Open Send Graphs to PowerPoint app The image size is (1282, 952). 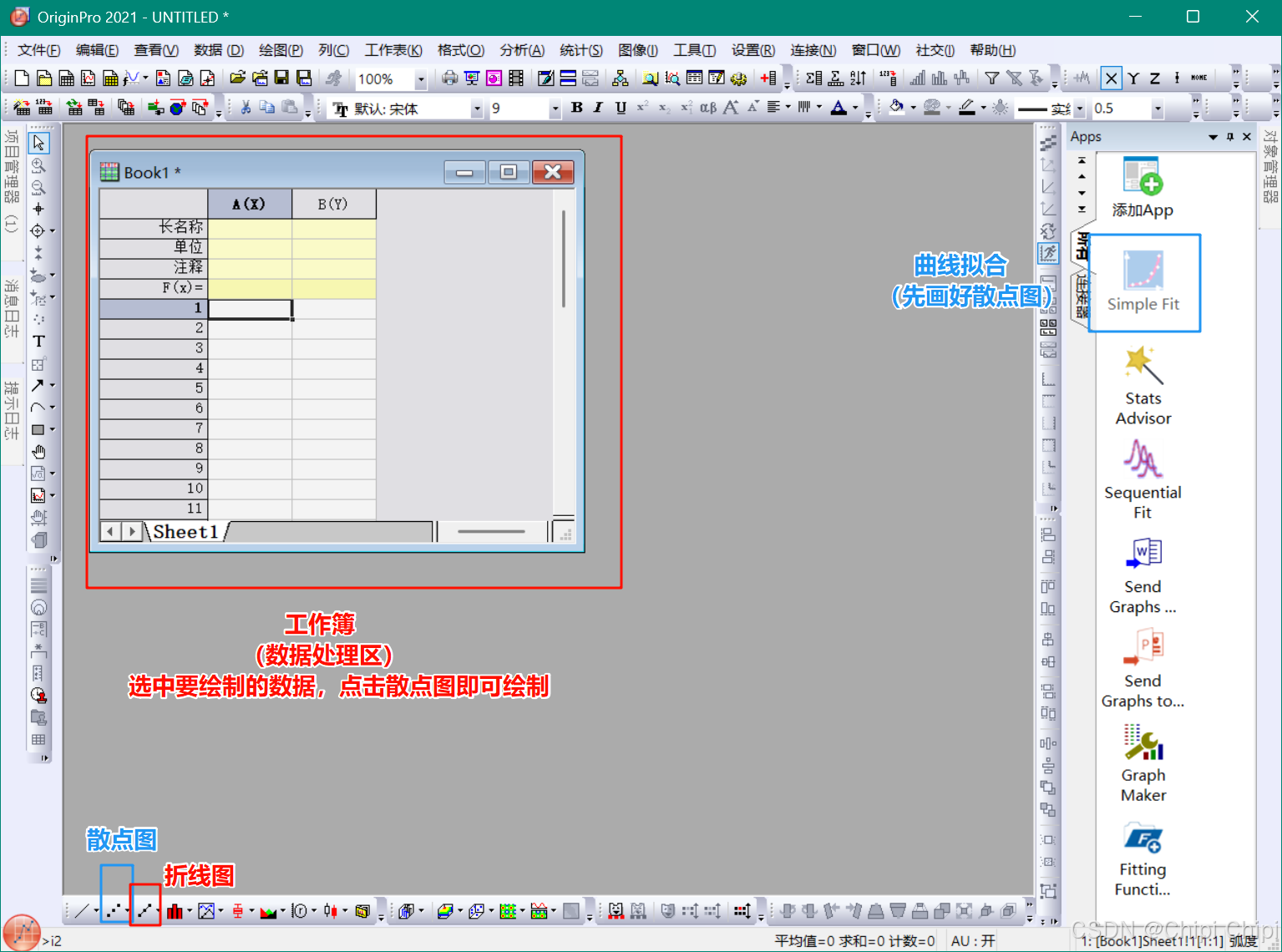tap(1143, 669)
